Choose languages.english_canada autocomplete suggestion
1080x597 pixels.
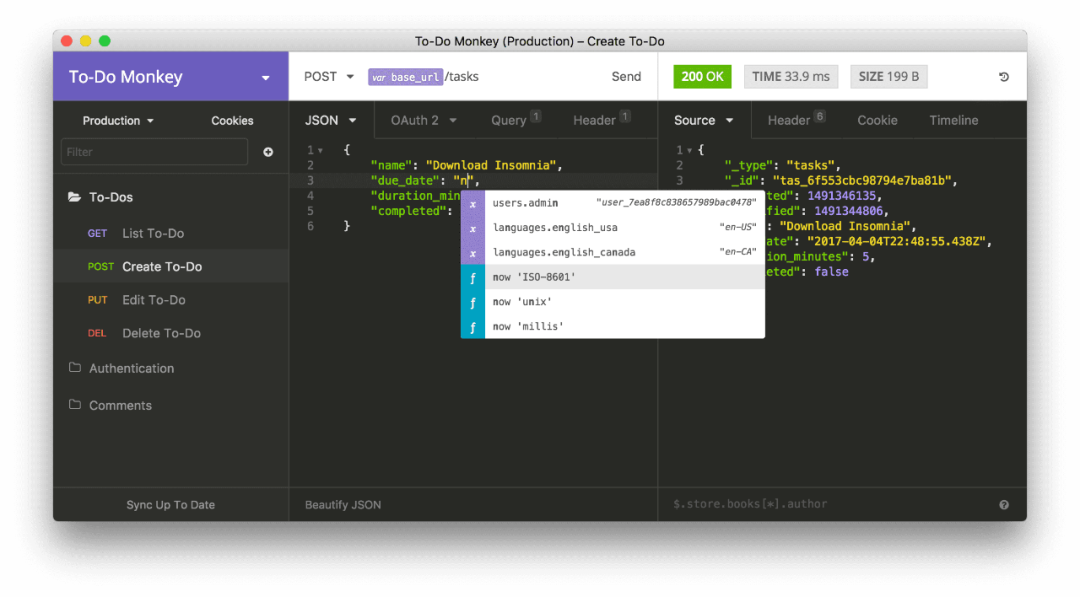(612, 253)
